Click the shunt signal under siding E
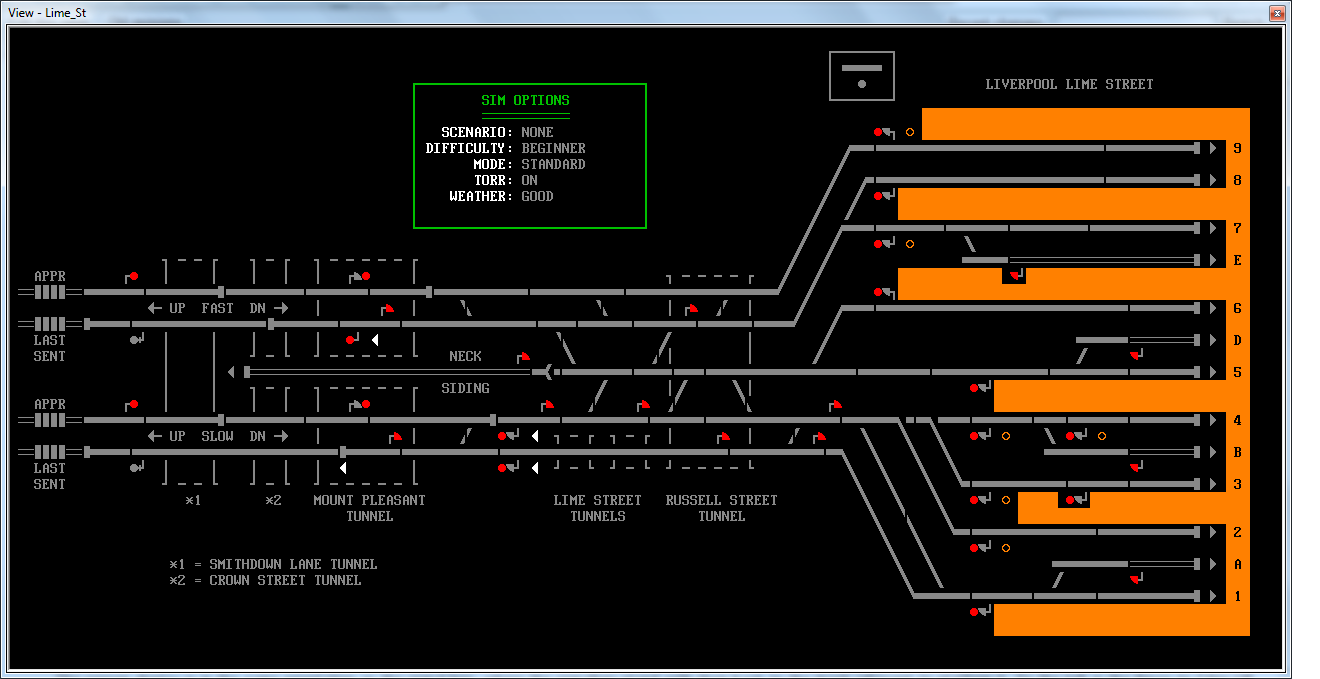1320x679 pixels. pyautogui.click(x=1016, y=275)
